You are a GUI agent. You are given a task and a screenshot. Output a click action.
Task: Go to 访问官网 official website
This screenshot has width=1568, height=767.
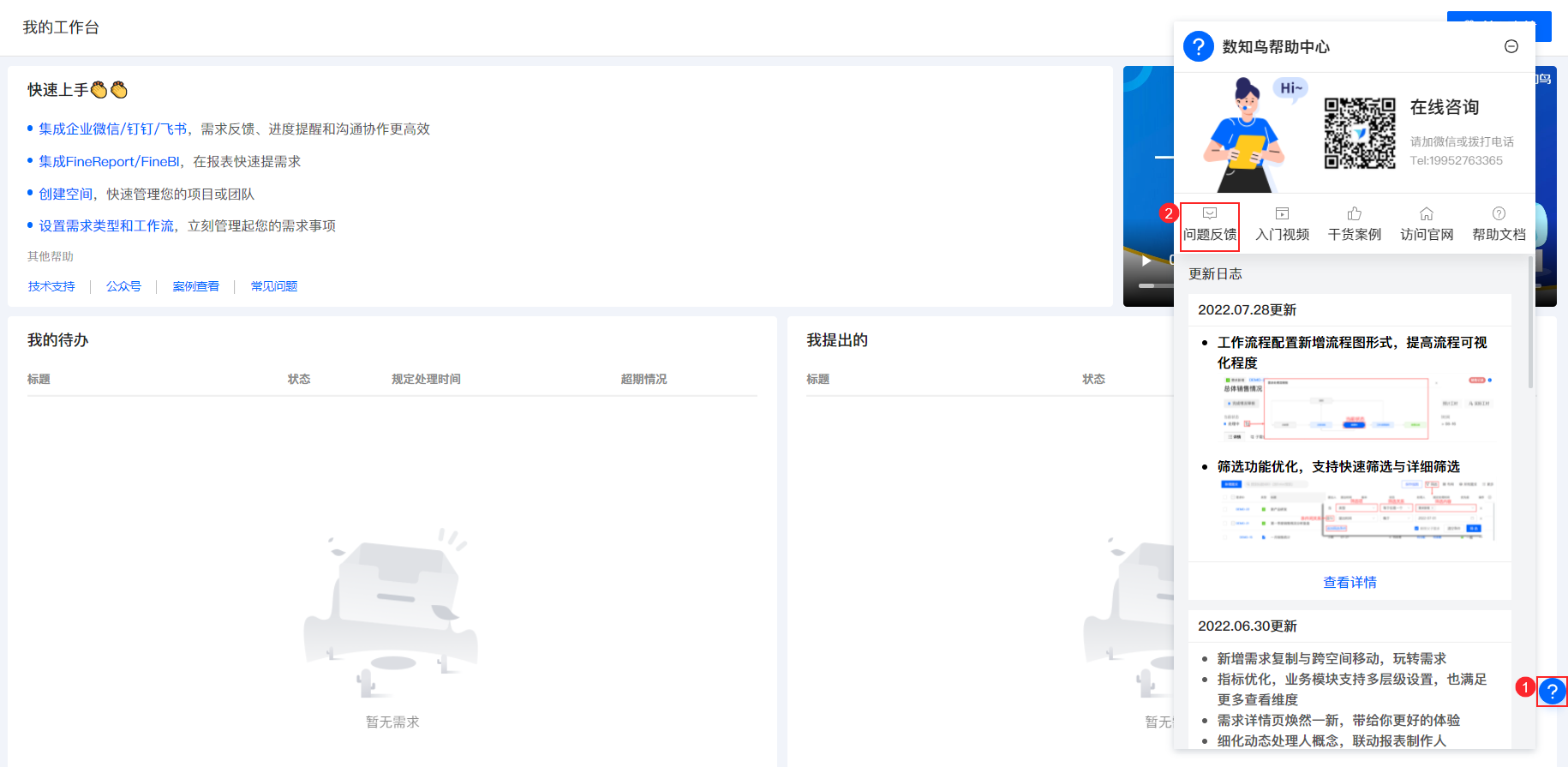click(1427, 225)
